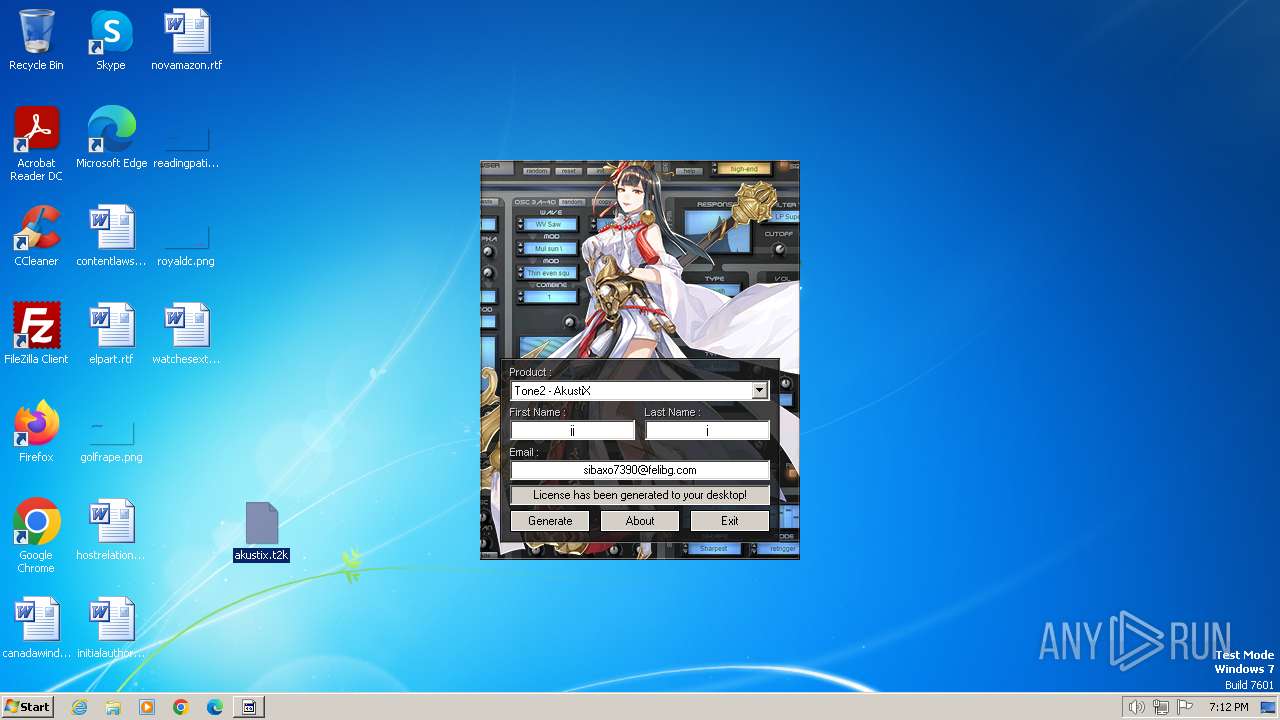Image resolution: width=1280 pixels, height=720 pixels.
Task: Click the First Name input field
Action: (572, 431)
